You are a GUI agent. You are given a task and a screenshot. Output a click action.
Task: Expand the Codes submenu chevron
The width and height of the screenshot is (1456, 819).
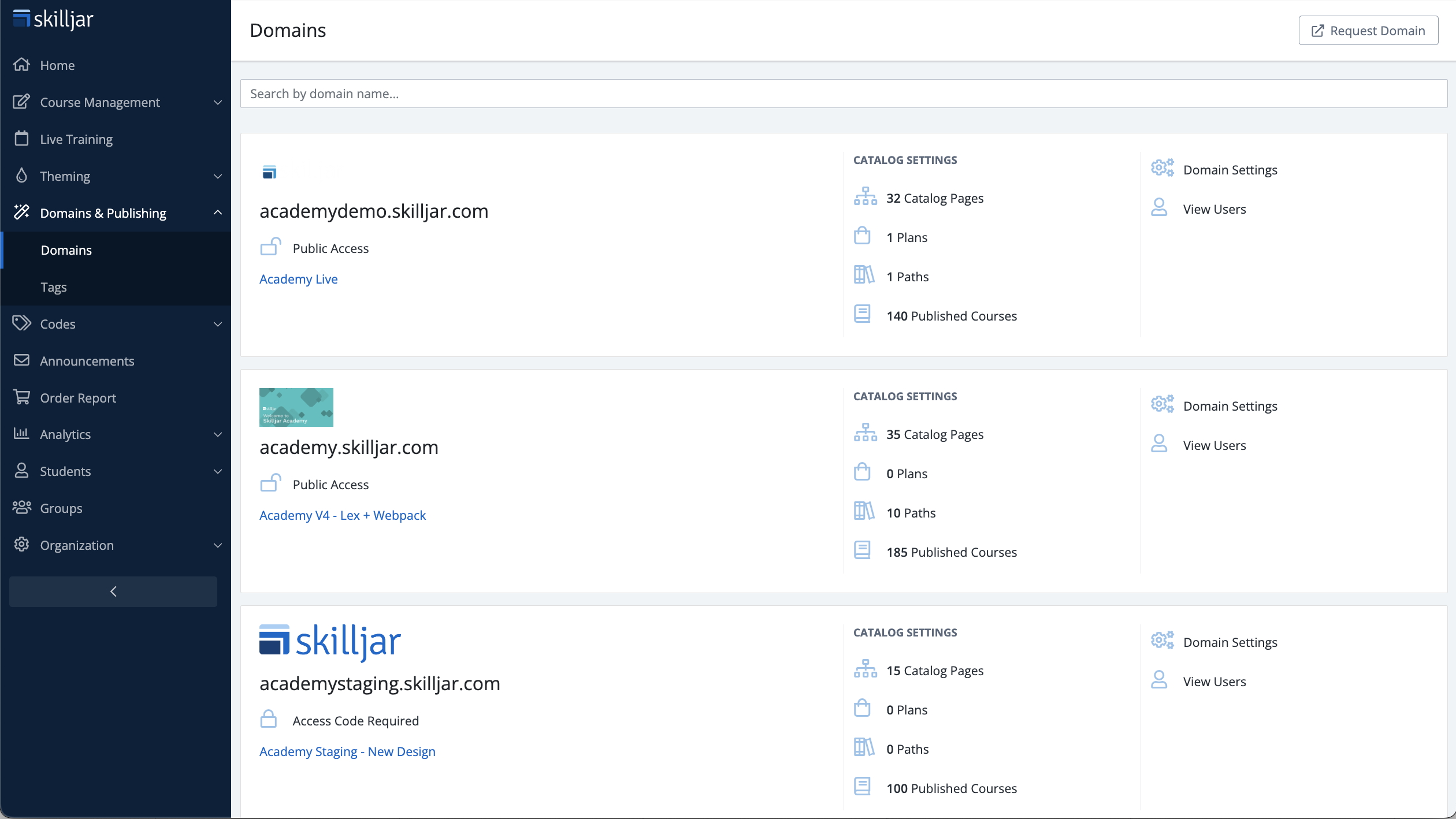pos(218,324)
